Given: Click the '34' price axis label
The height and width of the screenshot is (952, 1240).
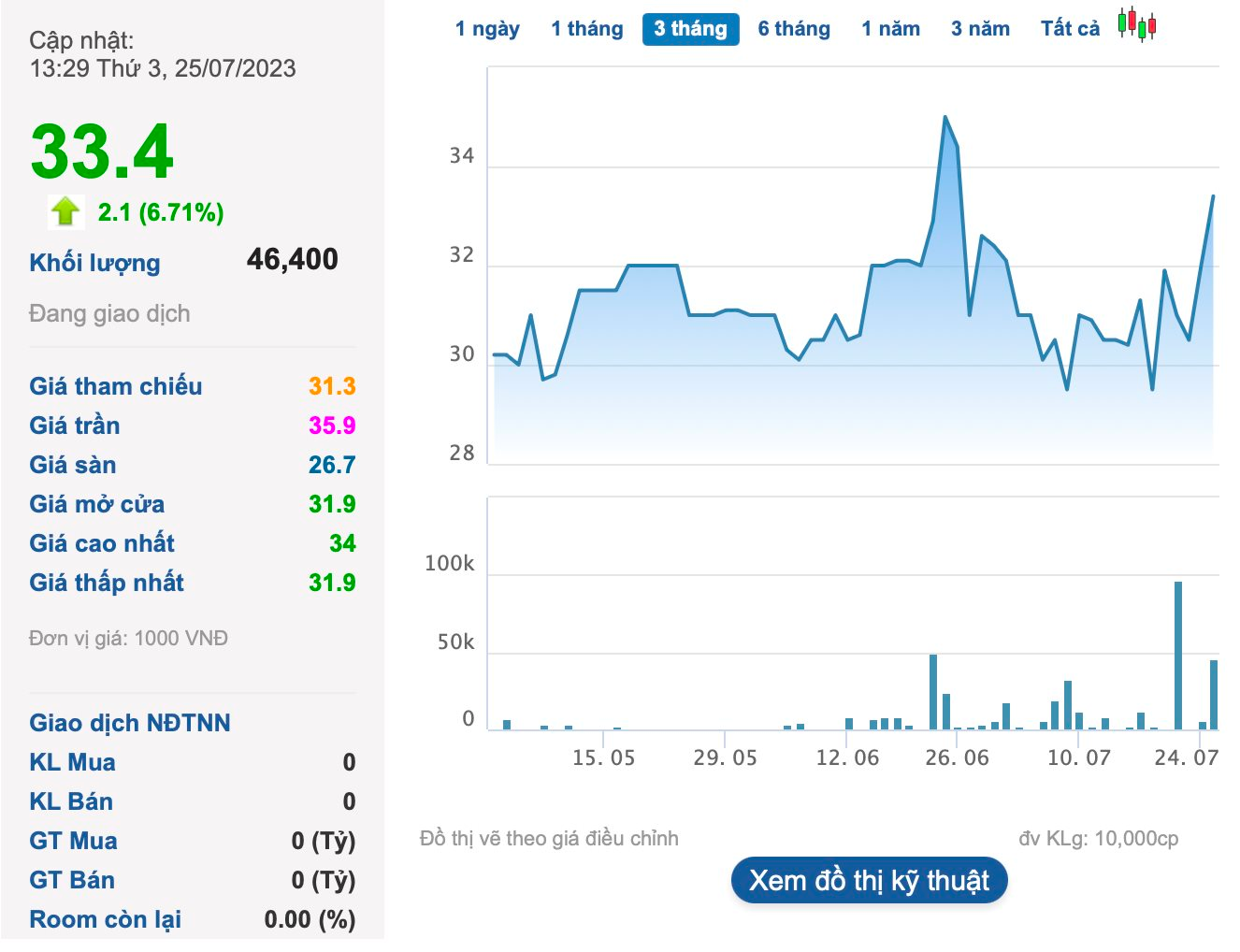Looking at the screenshot, I should click(462, 155).
